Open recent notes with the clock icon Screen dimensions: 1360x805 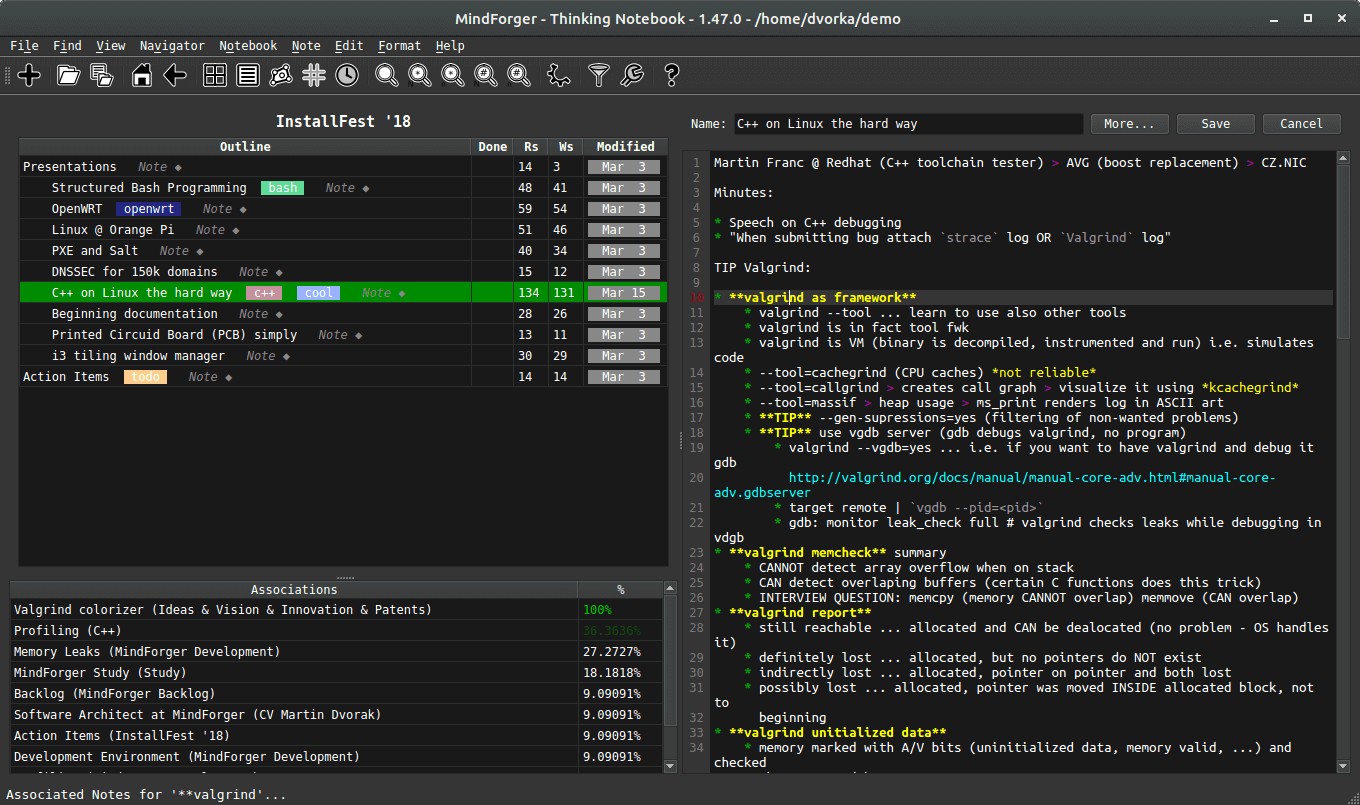click(x=348, y=75)
